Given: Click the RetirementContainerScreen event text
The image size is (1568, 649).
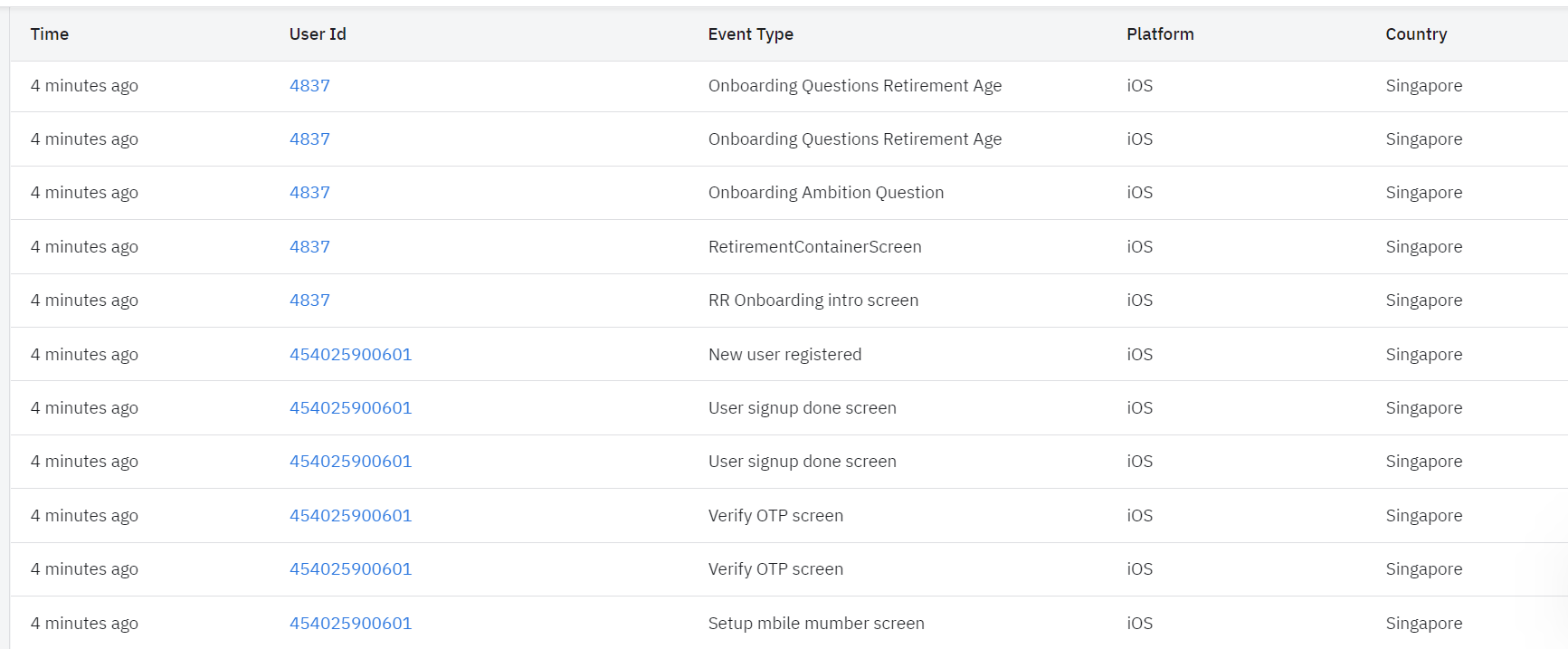Looking at the screenshot, I should pyautogui.click(x=814, y=247).
